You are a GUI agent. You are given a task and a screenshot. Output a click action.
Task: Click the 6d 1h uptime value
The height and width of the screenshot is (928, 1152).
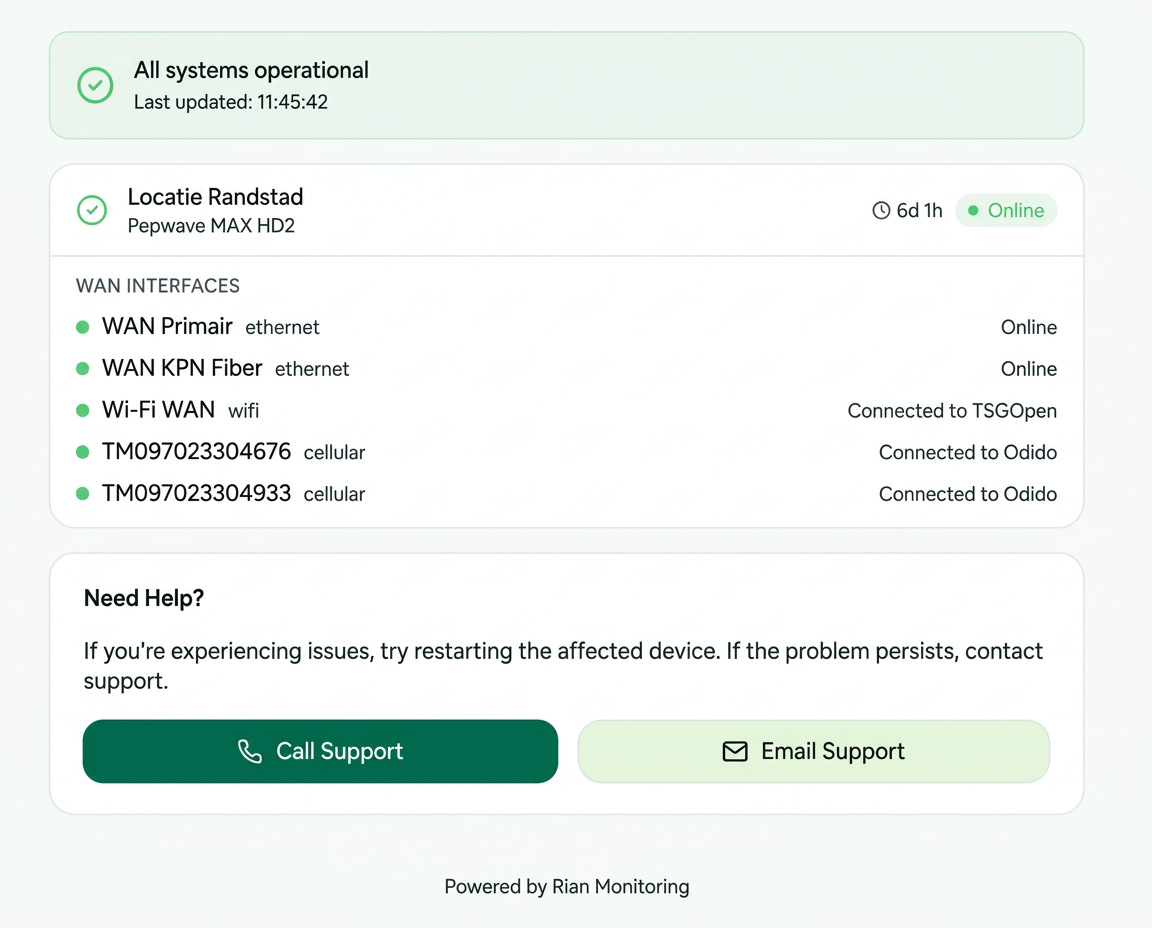point(919,211)
